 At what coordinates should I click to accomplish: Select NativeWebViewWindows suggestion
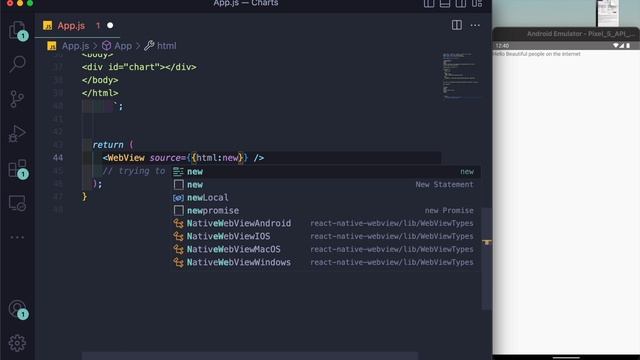pyautogui.click(x=325, y=262)
